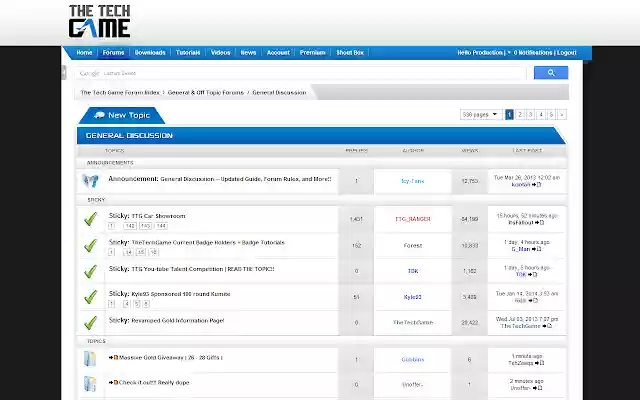Screen dimensions: 640x400
Task: Open the Account menu item
Action: 278,53
